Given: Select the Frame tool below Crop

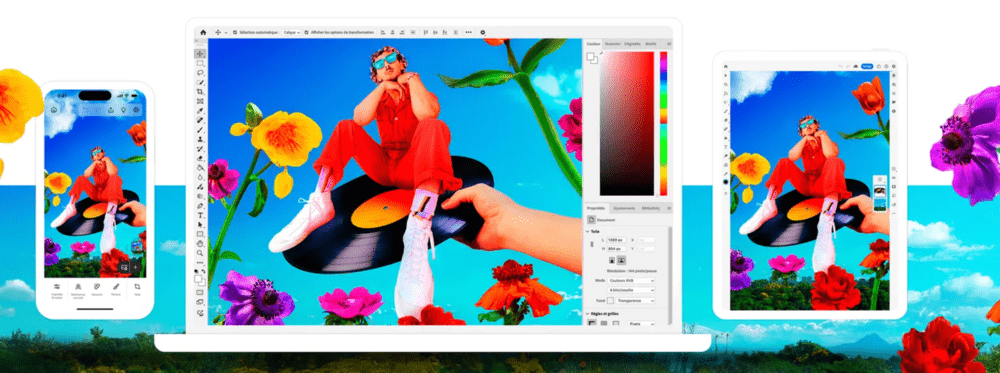Looking at the screenshot, I should tap(200, 101).
